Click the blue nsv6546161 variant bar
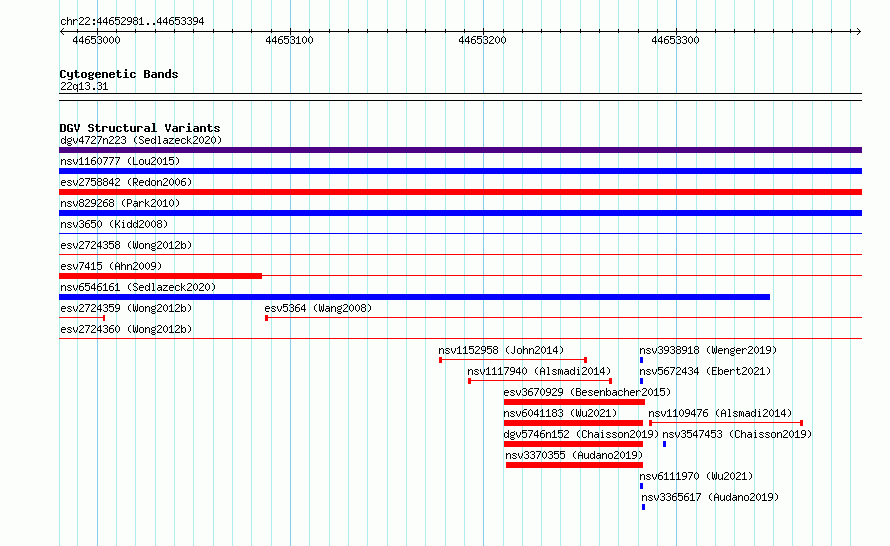Image resolution: width=890 pixels, height=546 pixels. coord(414,297)
